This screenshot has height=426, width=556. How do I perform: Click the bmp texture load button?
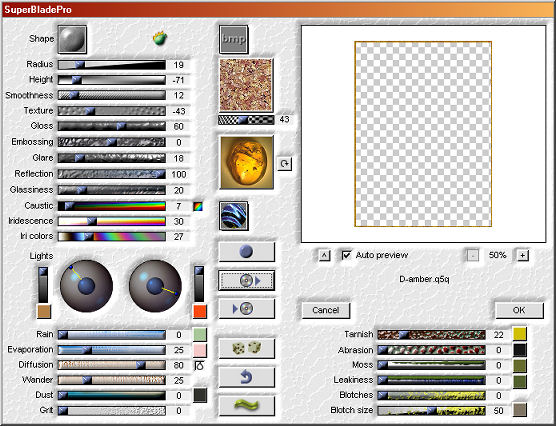(233, 39)
